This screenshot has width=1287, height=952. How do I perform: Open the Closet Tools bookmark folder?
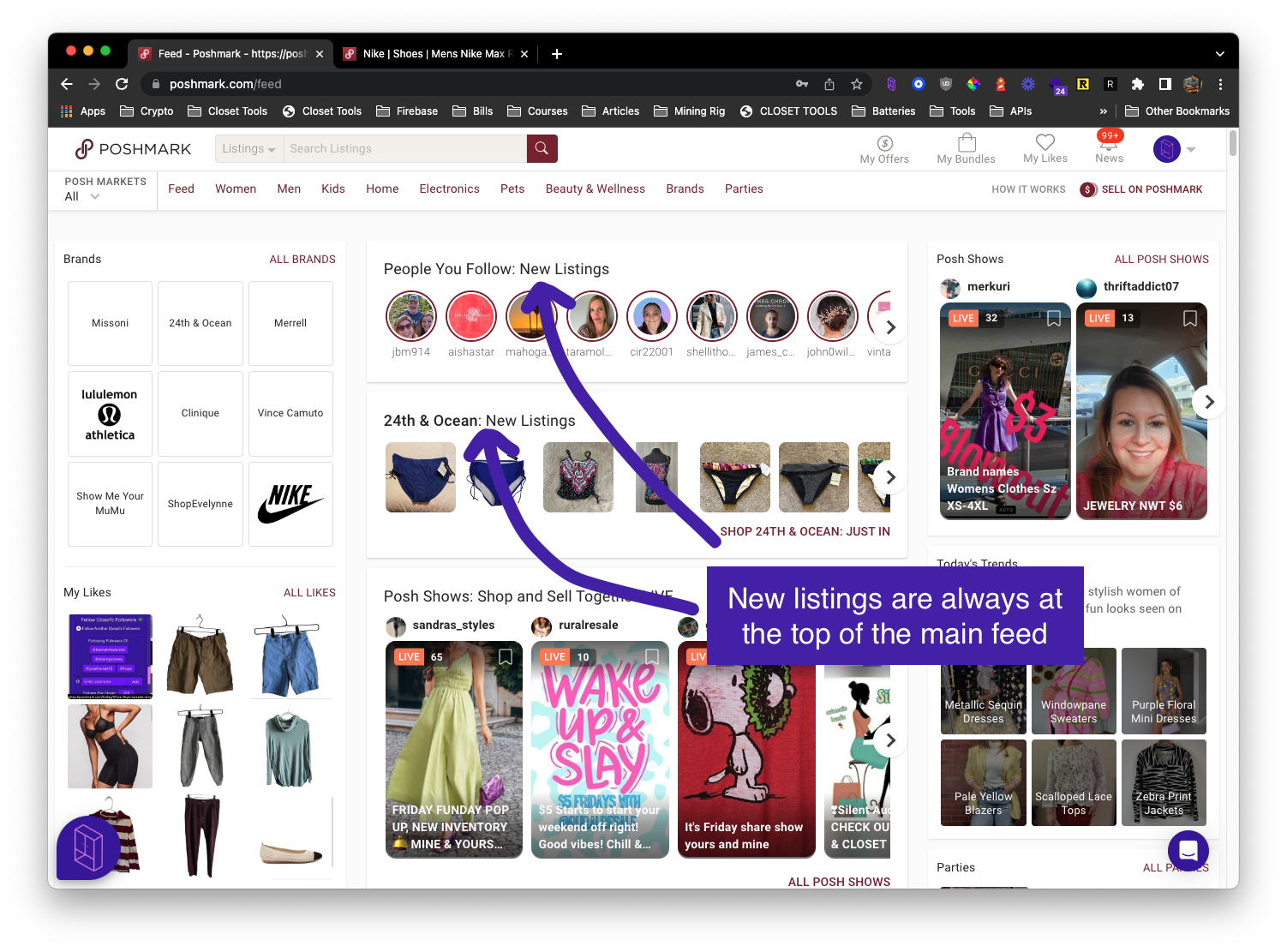(x=228, y=111)
